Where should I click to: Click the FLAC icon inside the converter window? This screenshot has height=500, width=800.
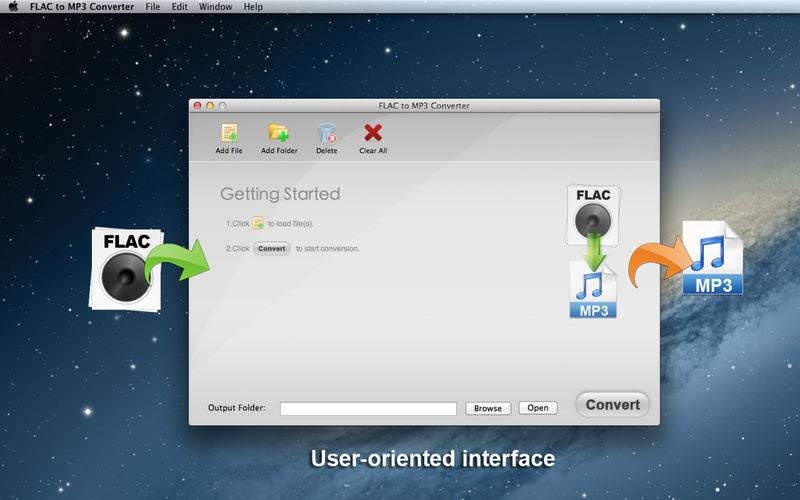tap(593, 214)
